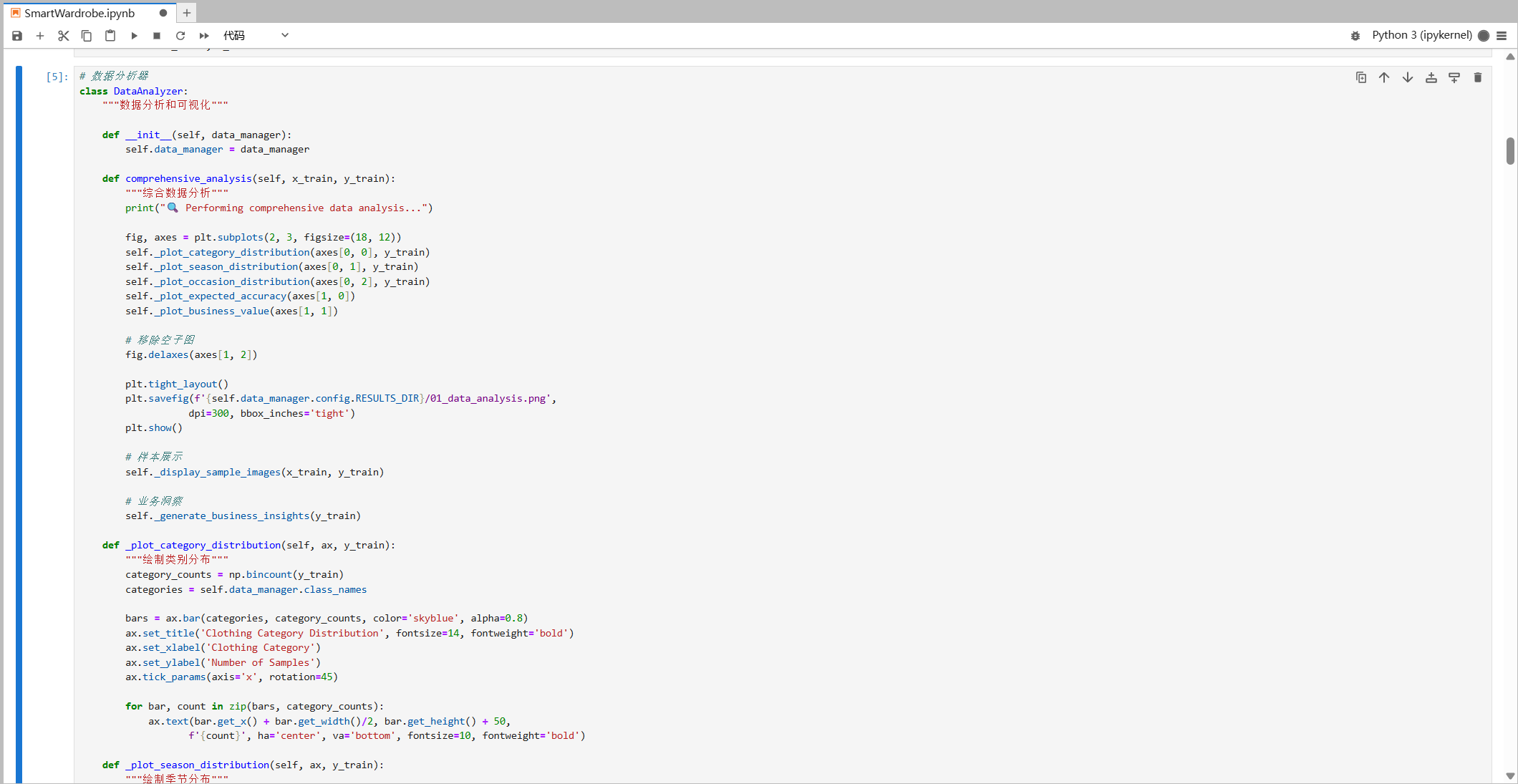
Task: Move cell up with arrow icon
Action: tap(1384, 77)
